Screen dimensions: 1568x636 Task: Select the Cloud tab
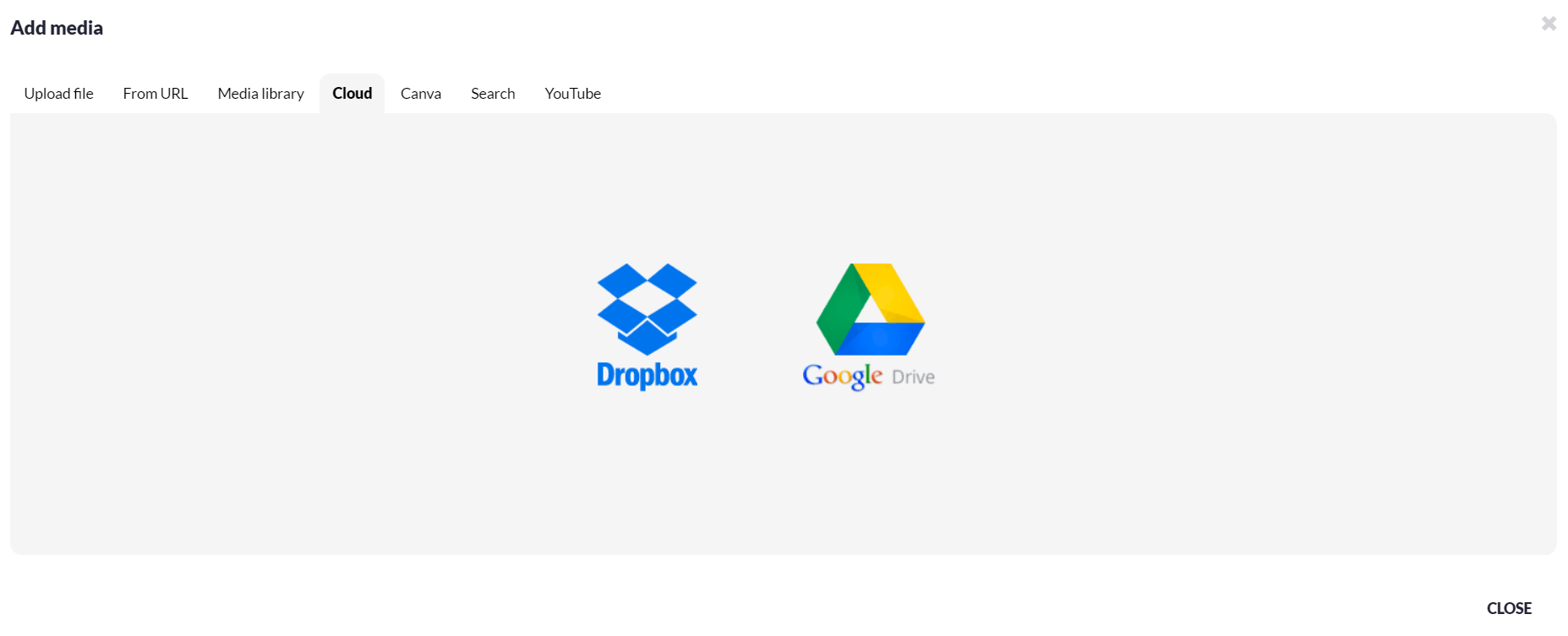pos(352,94)
